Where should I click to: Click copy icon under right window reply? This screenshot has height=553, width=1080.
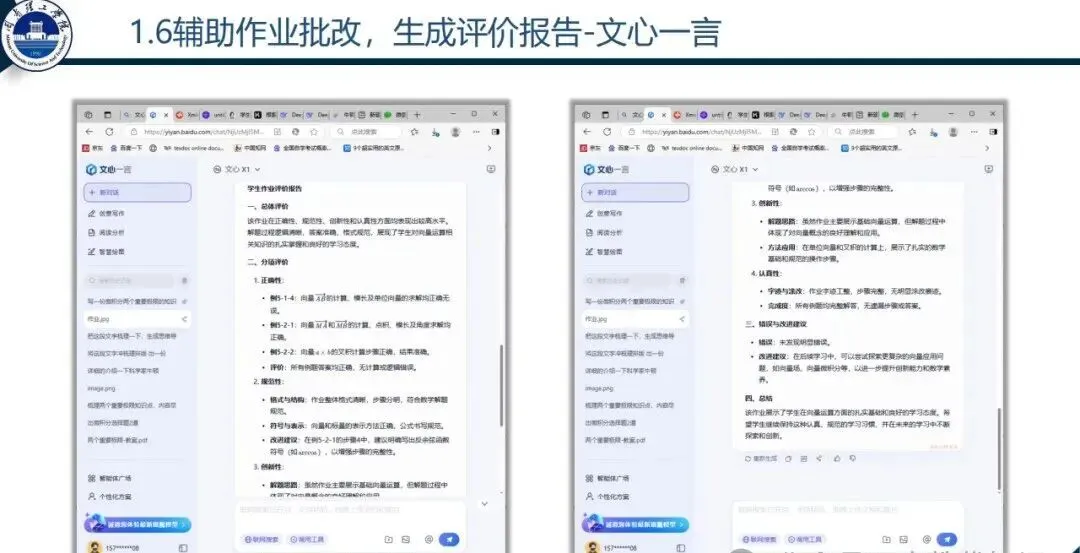point(789,458)
